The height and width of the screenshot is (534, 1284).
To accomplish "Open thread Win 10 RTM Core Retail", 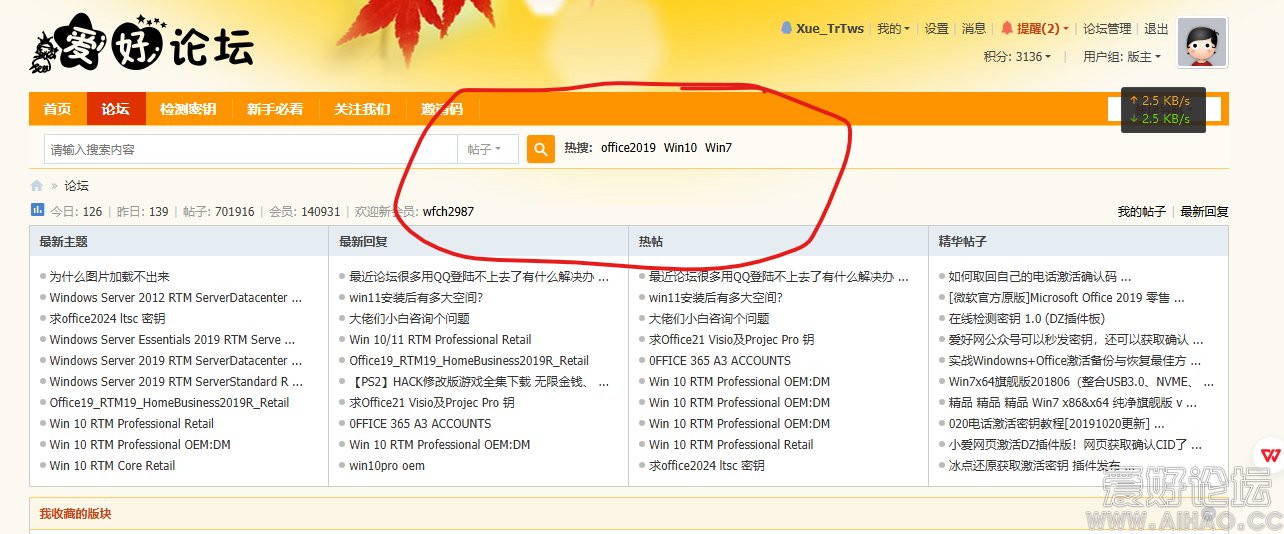I will pos(112,466).
